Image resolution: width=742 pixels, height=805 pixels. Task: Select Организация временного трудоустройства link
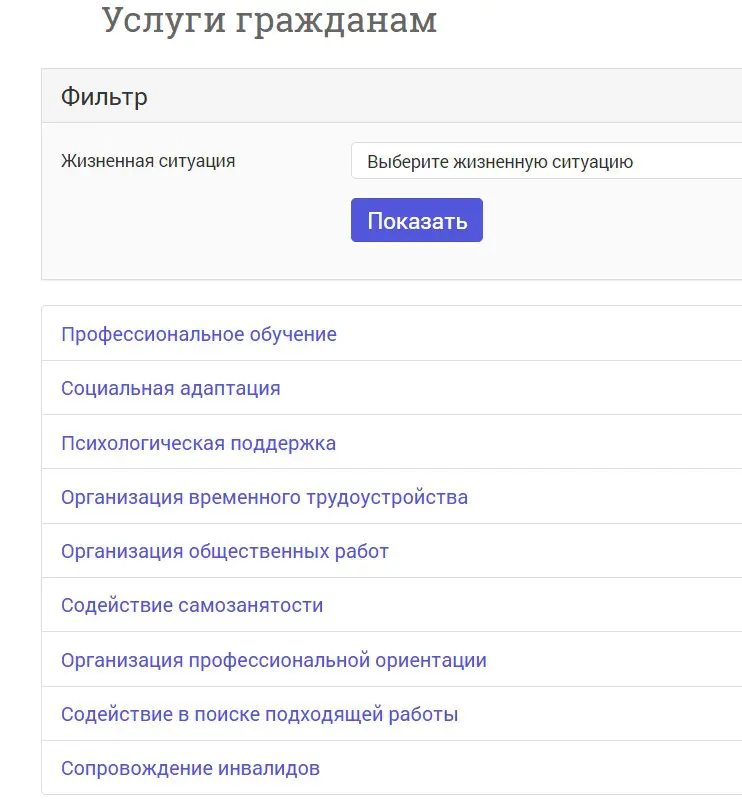click(264, 497)
